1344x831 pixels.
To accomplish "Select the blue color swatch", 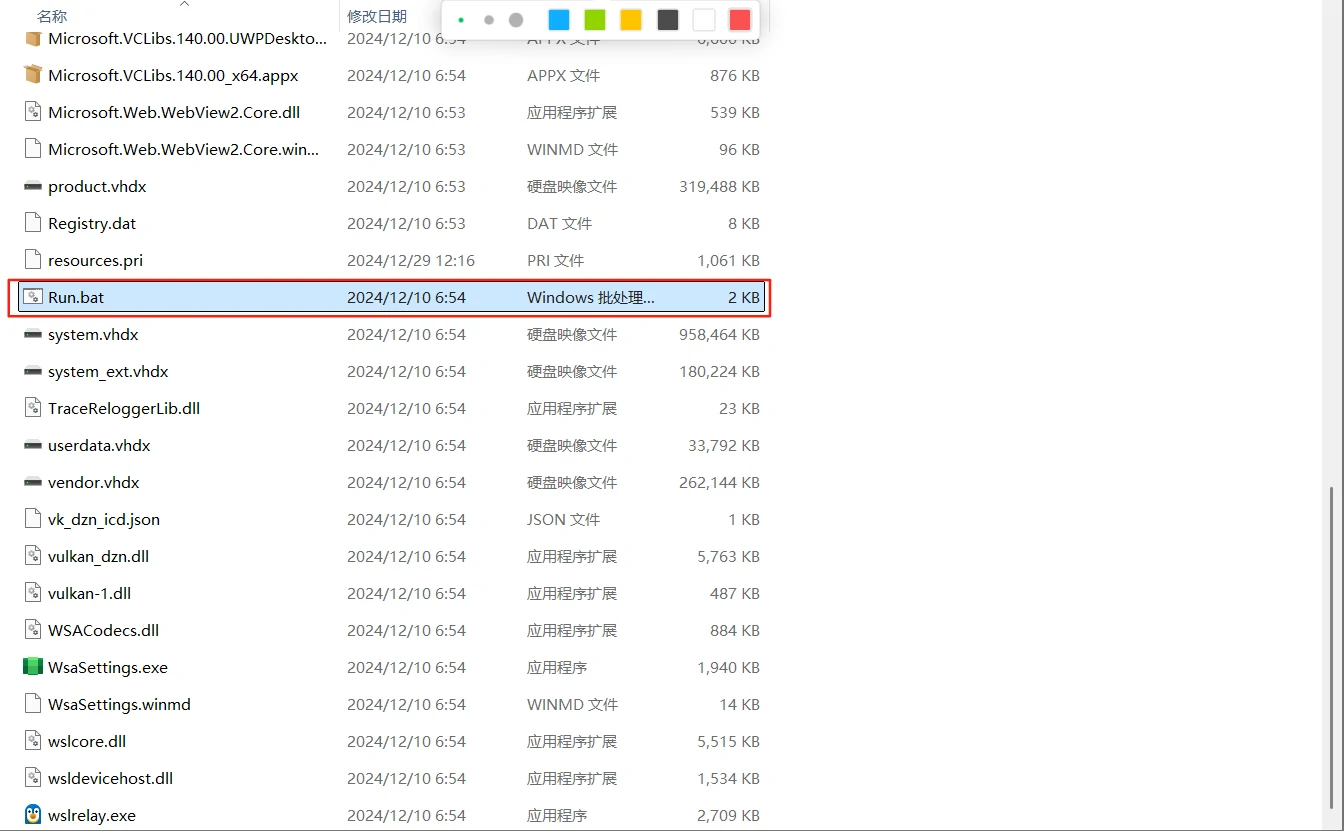I will (x=559, y=20).
